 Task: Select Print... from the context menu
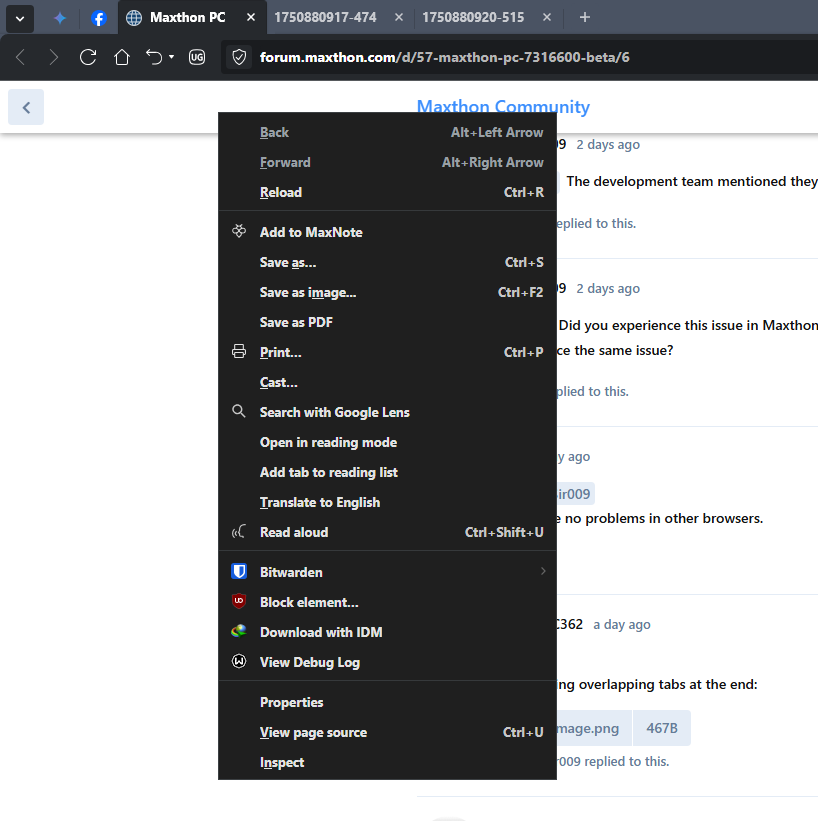coord(388,352)
